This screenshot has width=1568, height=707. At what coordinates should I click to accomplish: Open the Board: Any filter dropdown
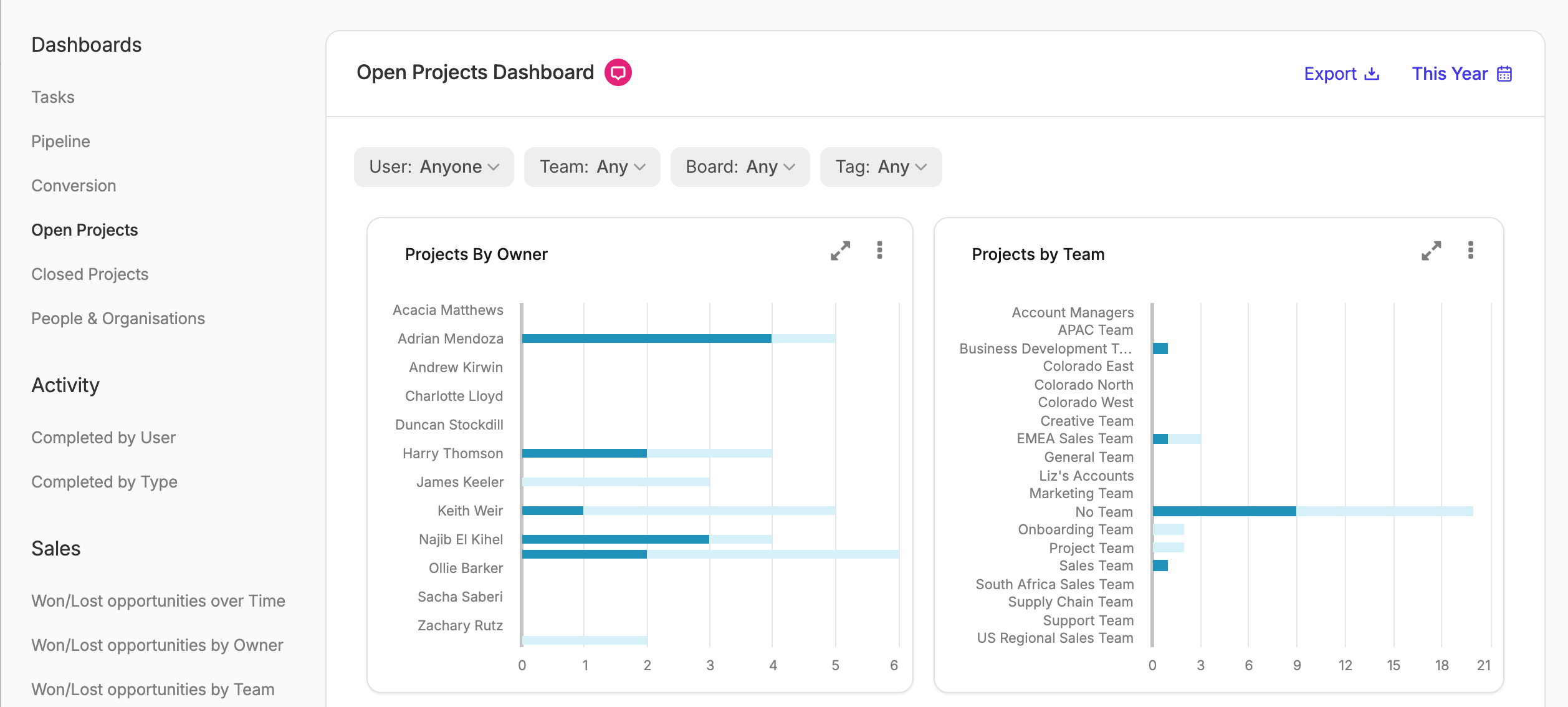pyautogui.click(x=740, y=167)
